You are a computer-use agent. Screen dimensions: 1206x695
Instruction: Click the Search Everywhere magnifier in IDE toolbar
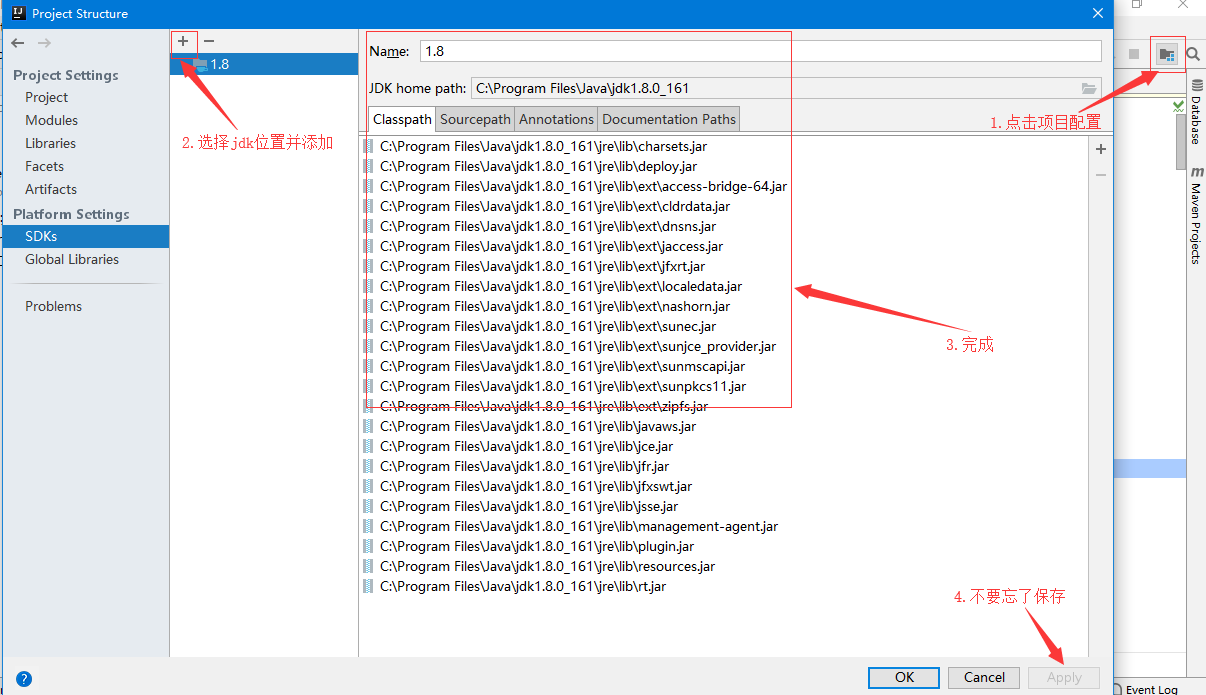[1193, 54]
